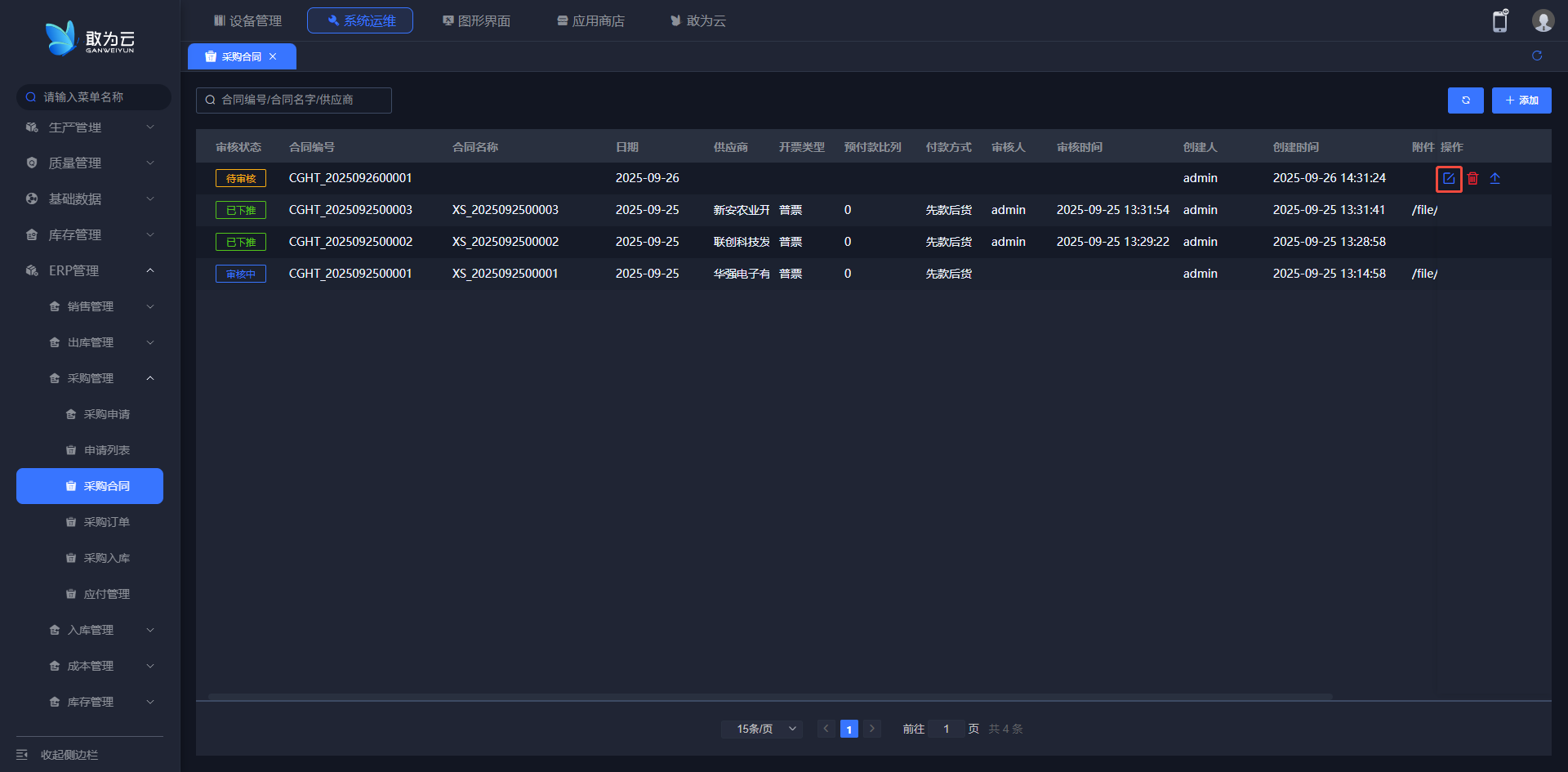The height and width of the screenshot is (772, 1568).
Task: Open the user avatar profile
Action: click(1542, 21)
